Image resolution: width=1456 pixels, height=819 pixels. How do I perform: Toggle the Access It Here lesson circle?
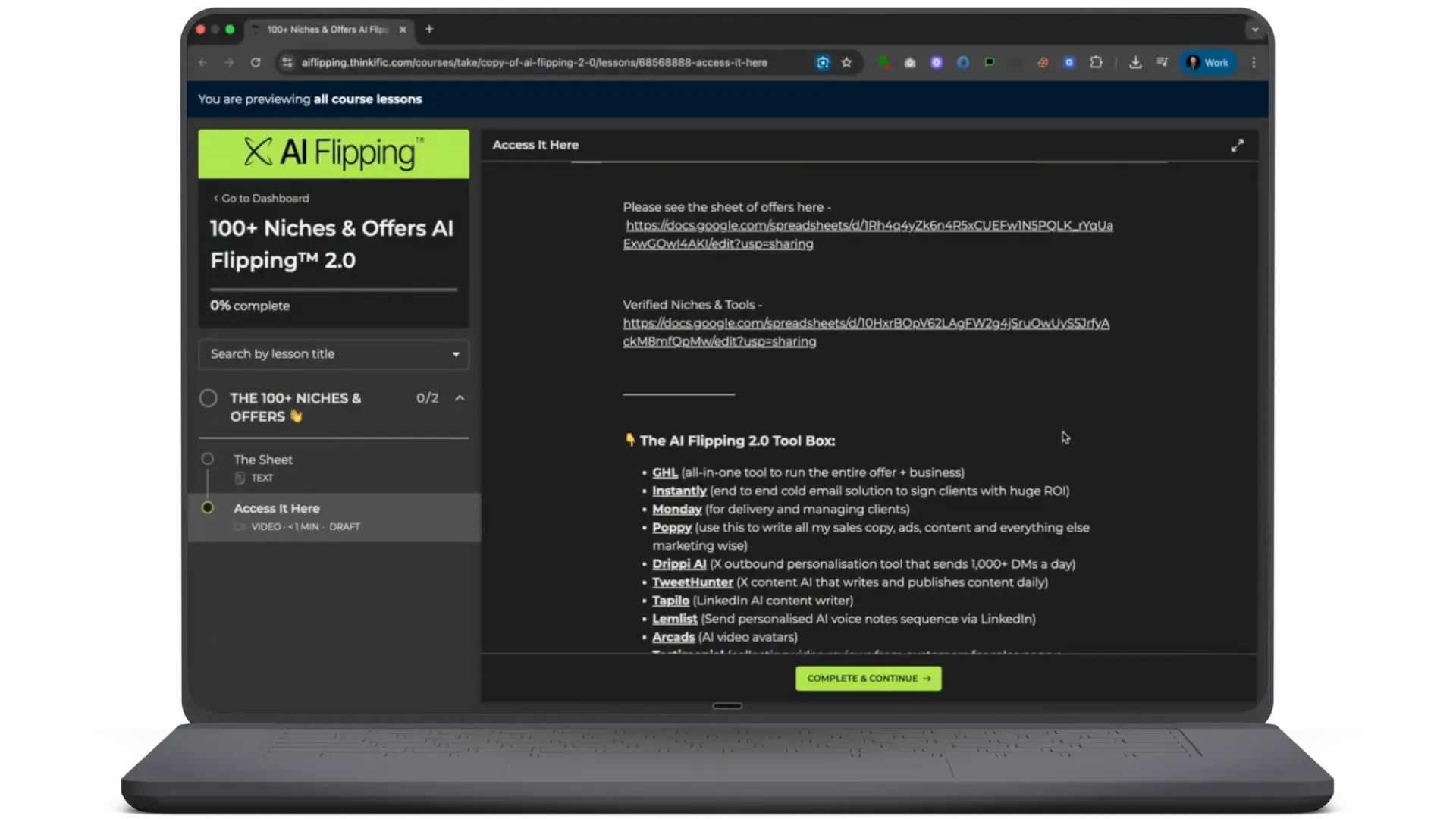click(207, 507)
